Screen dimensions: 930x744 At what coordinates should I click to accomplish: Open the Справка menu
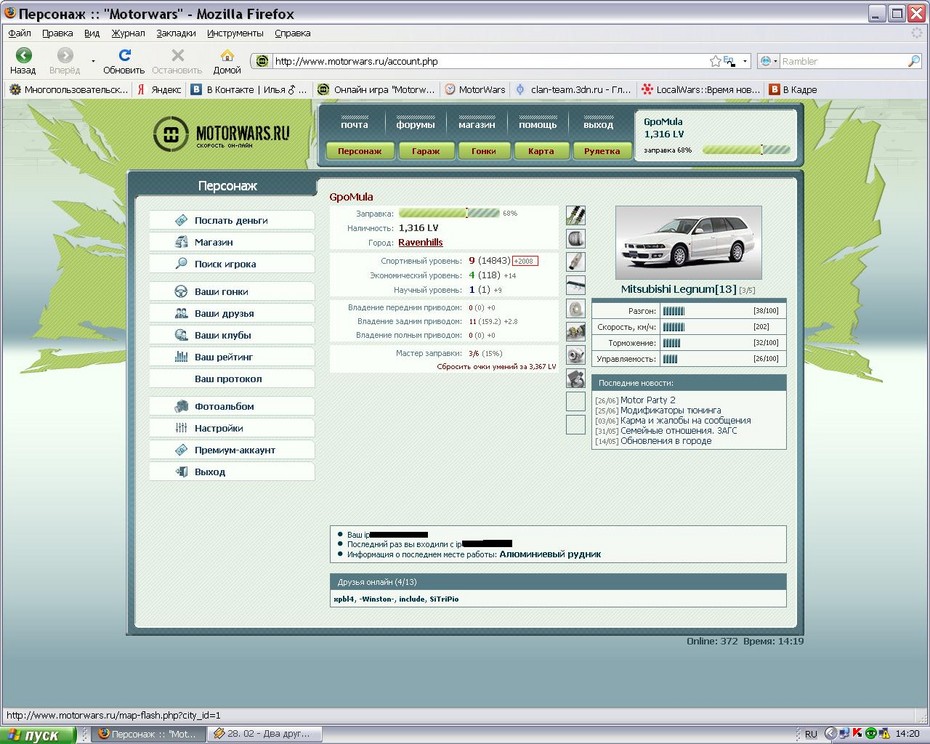pos(292,33)
